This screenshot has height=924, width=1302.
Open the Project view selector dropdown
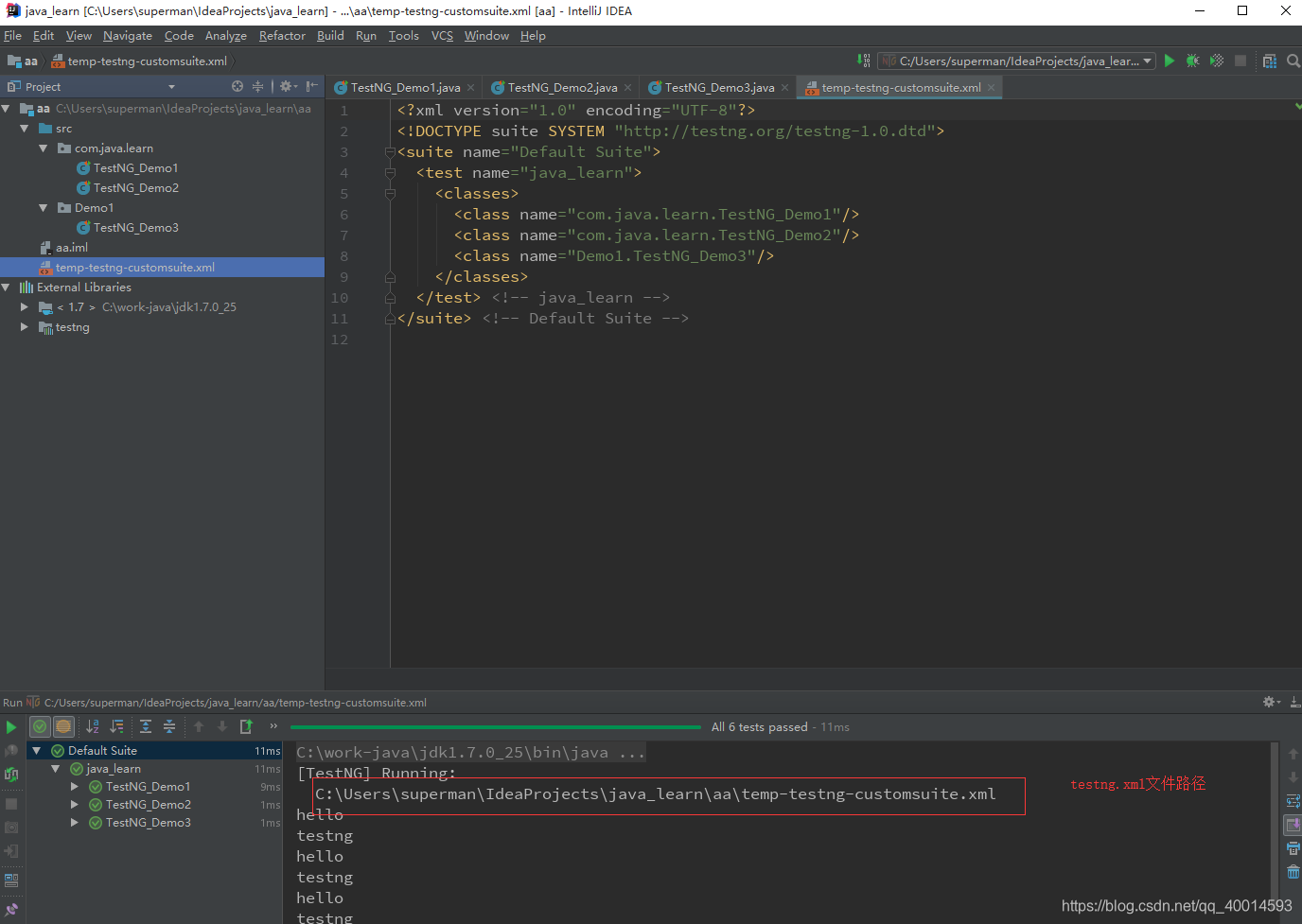pyautogui.click(x=171, y=87)
